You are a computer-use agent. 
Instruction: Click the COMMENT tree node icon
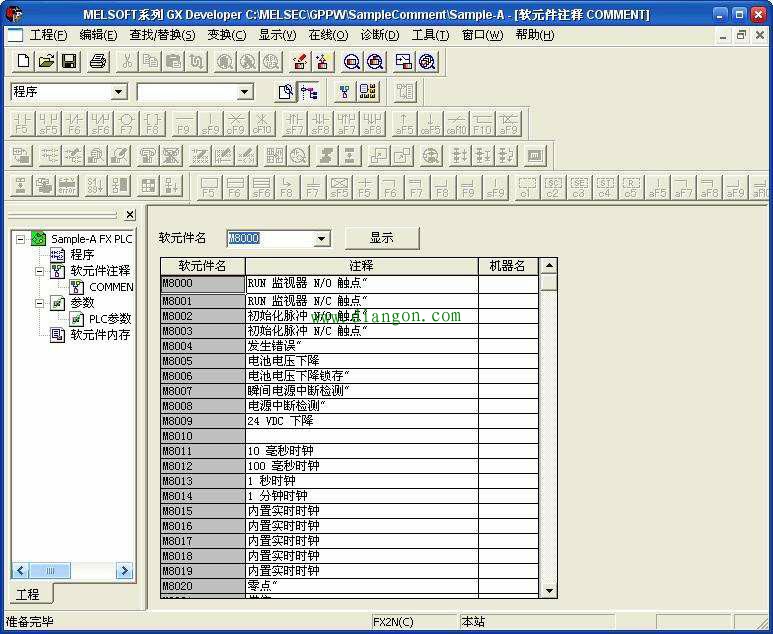[76, 287]
